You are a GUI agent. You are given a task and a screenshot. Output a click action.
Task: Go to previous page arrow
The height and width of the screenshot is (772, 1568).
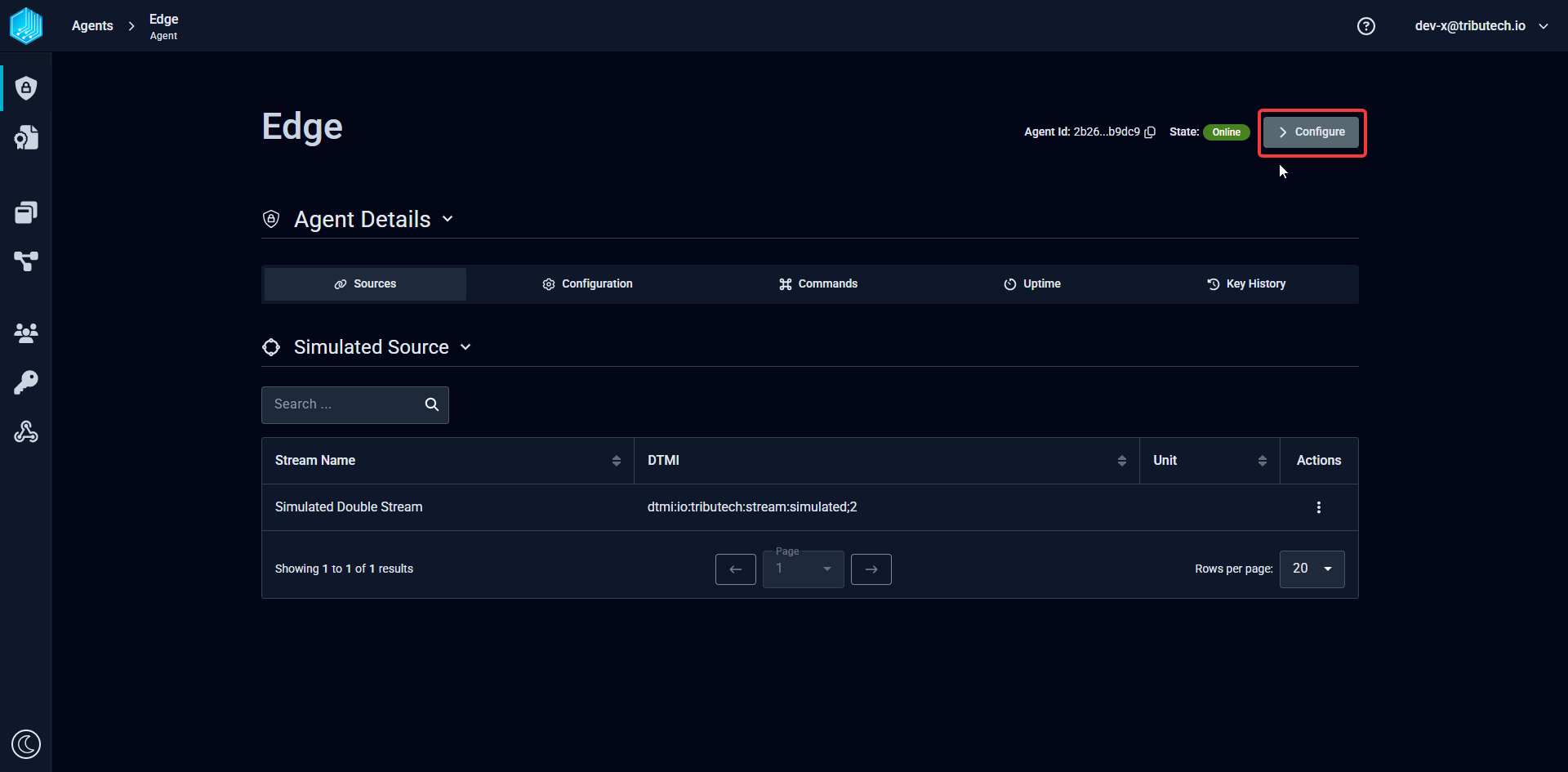[736, 569]
